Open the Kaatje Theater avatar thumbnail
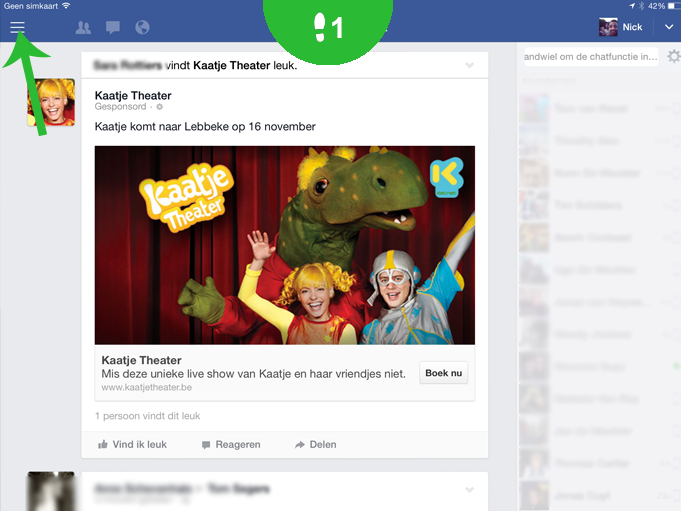 [51, 102]
